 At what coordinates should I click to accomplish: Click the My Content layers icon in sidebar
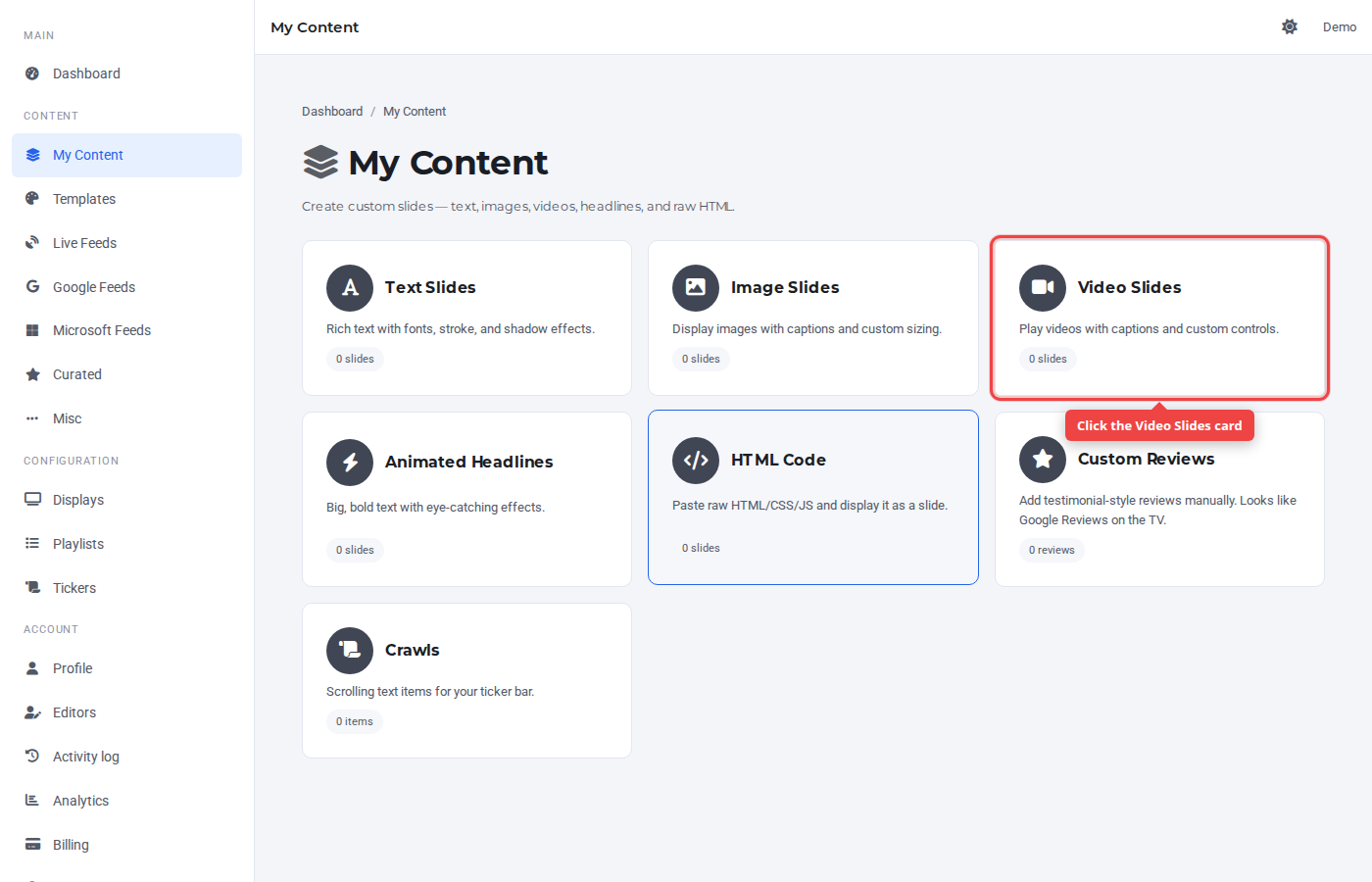tap(32, 155)
